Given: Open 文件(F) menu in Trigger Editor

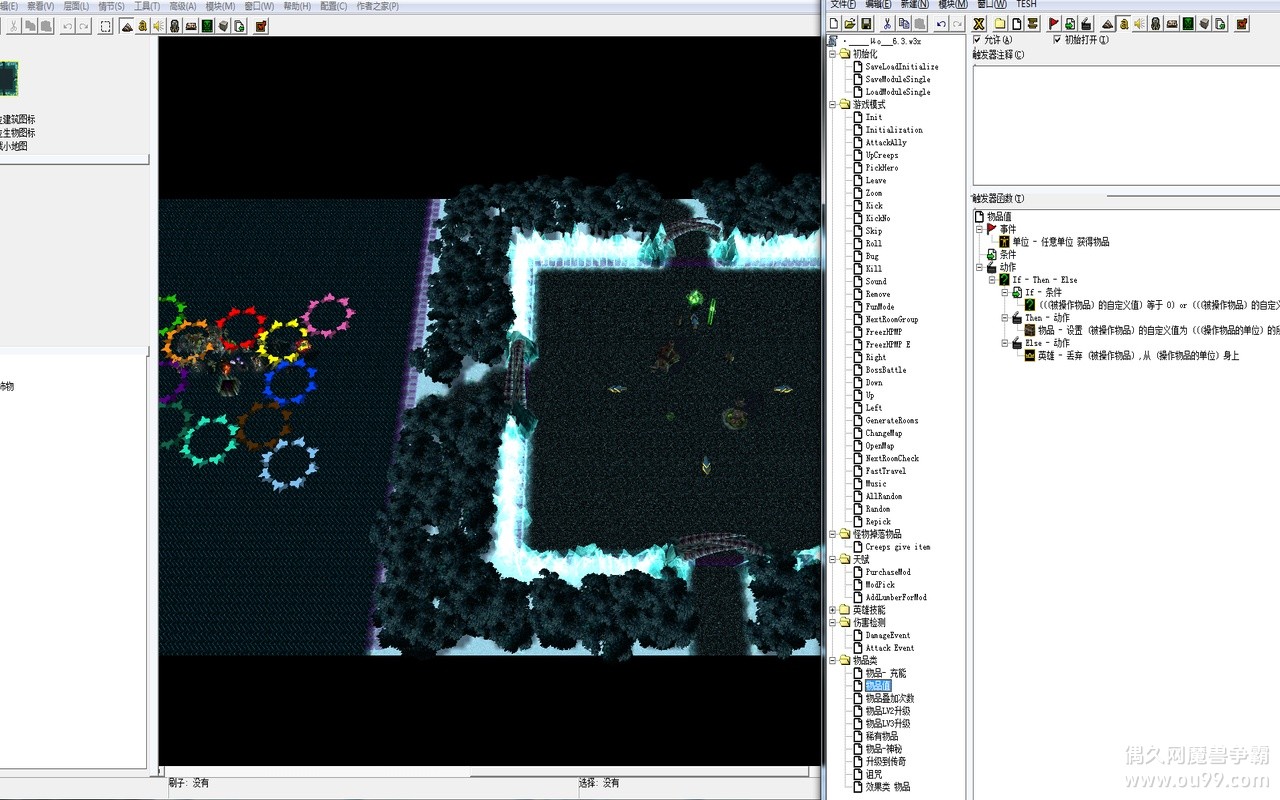Looking at the screenshot, I should (x=843, y=5).
